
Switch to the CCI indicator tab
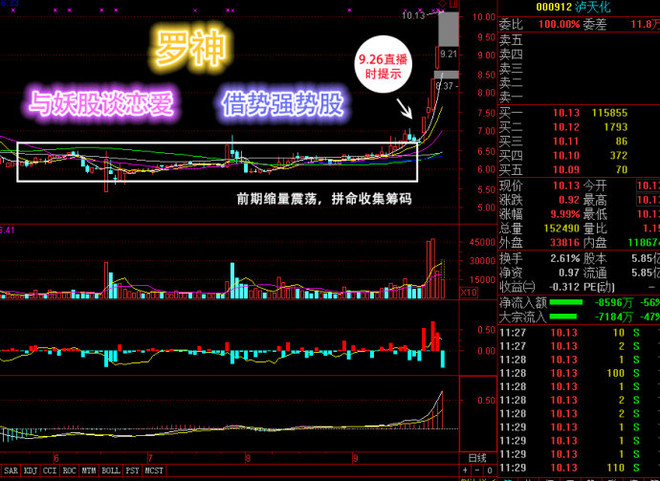pos(50,470)
